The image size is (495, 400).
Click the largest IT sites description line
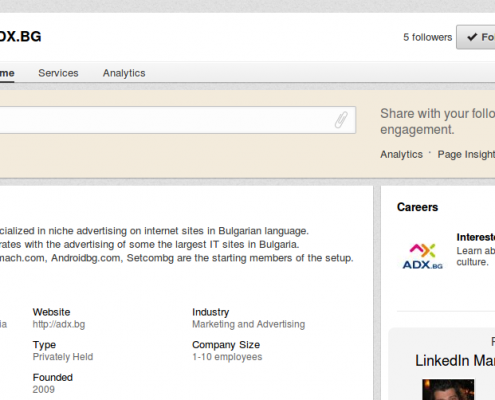coord(150,244)
